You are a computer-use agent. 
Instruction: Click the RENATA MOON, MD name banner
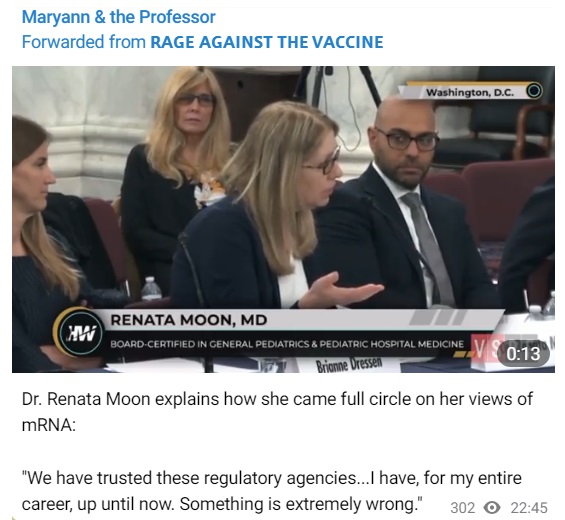coord(188,320)
